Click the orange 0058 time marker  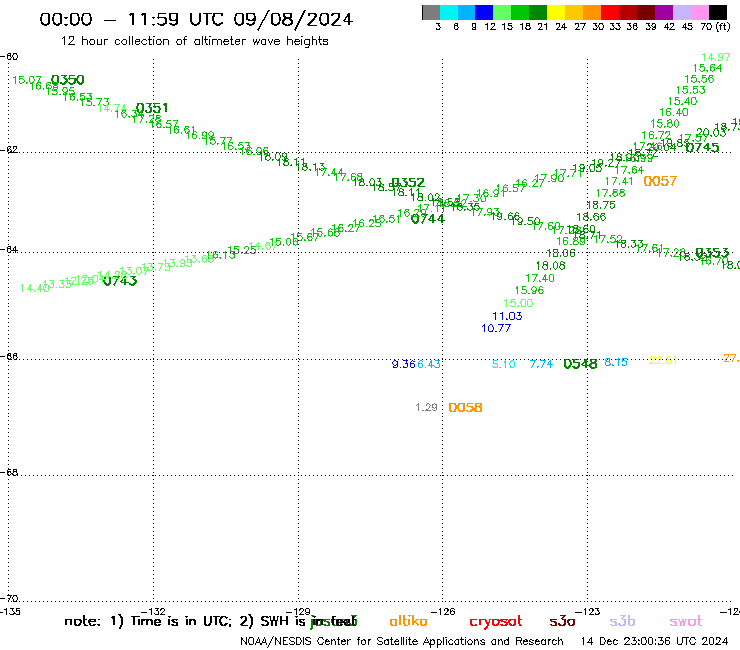pyautogui.click(x=465, y=407)
